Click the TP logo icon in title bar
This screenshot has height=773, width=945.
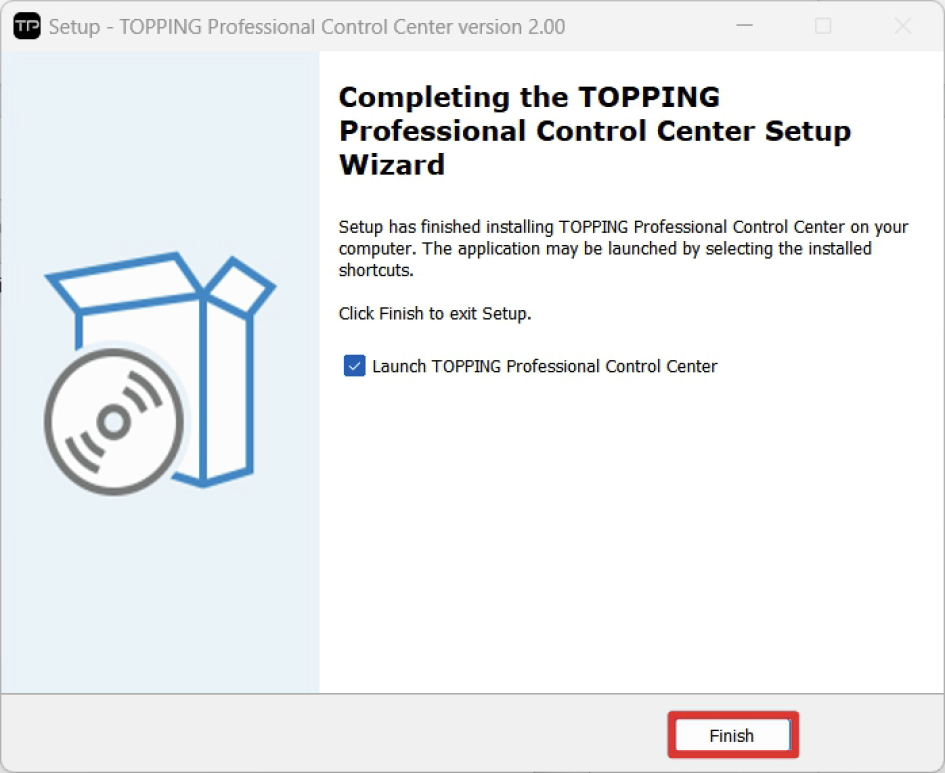(27, 26)
